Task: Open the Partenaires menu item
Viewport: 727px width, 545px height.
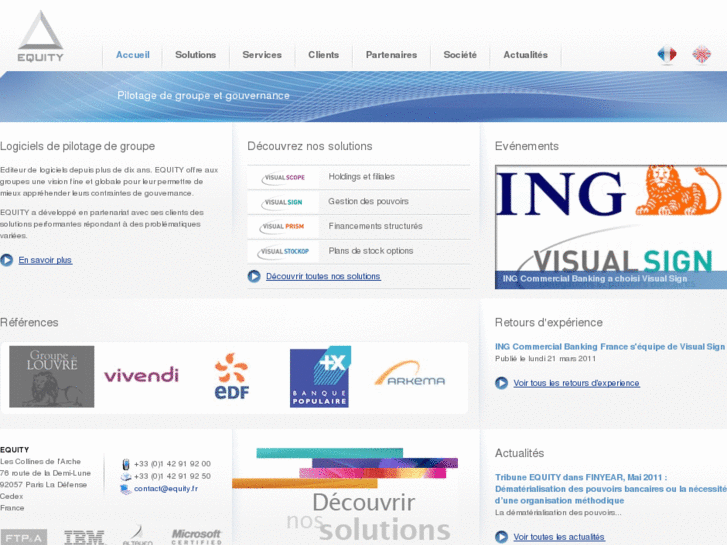Action: 391,55
